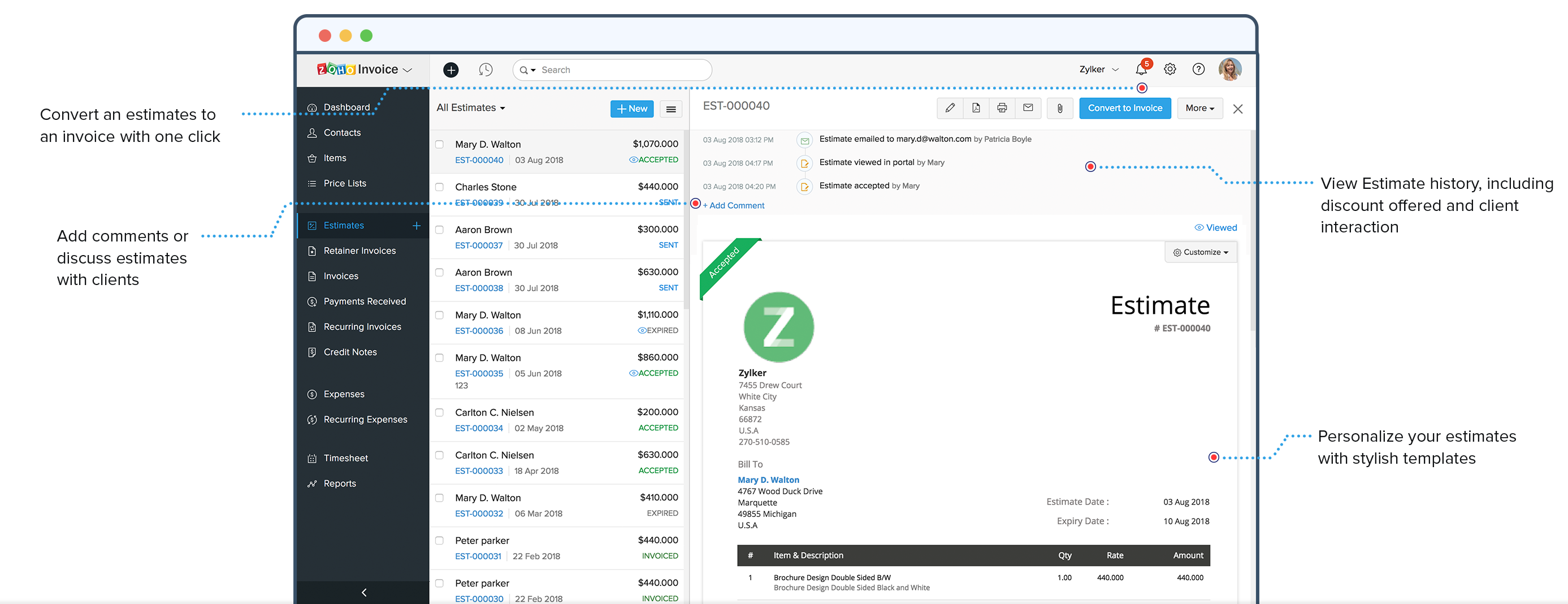
Task: Open Estimates in the sidebar
Action: (344, 226)
